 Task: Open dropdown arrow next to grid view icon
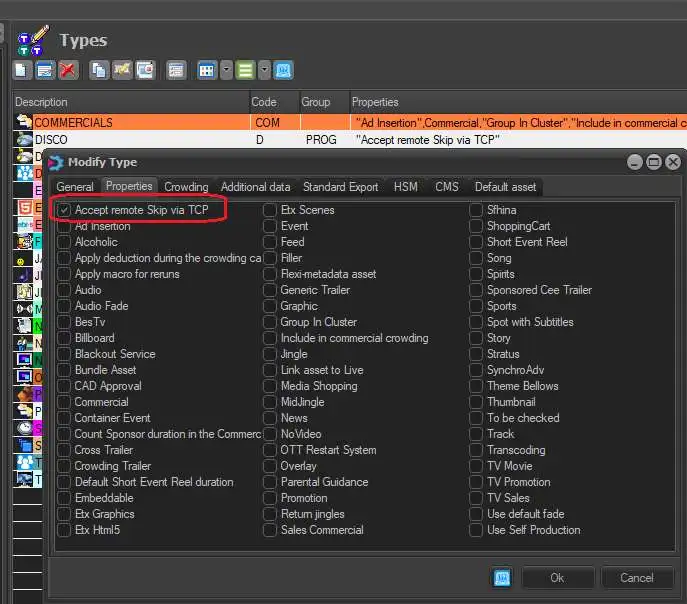[x=227, y=70]
